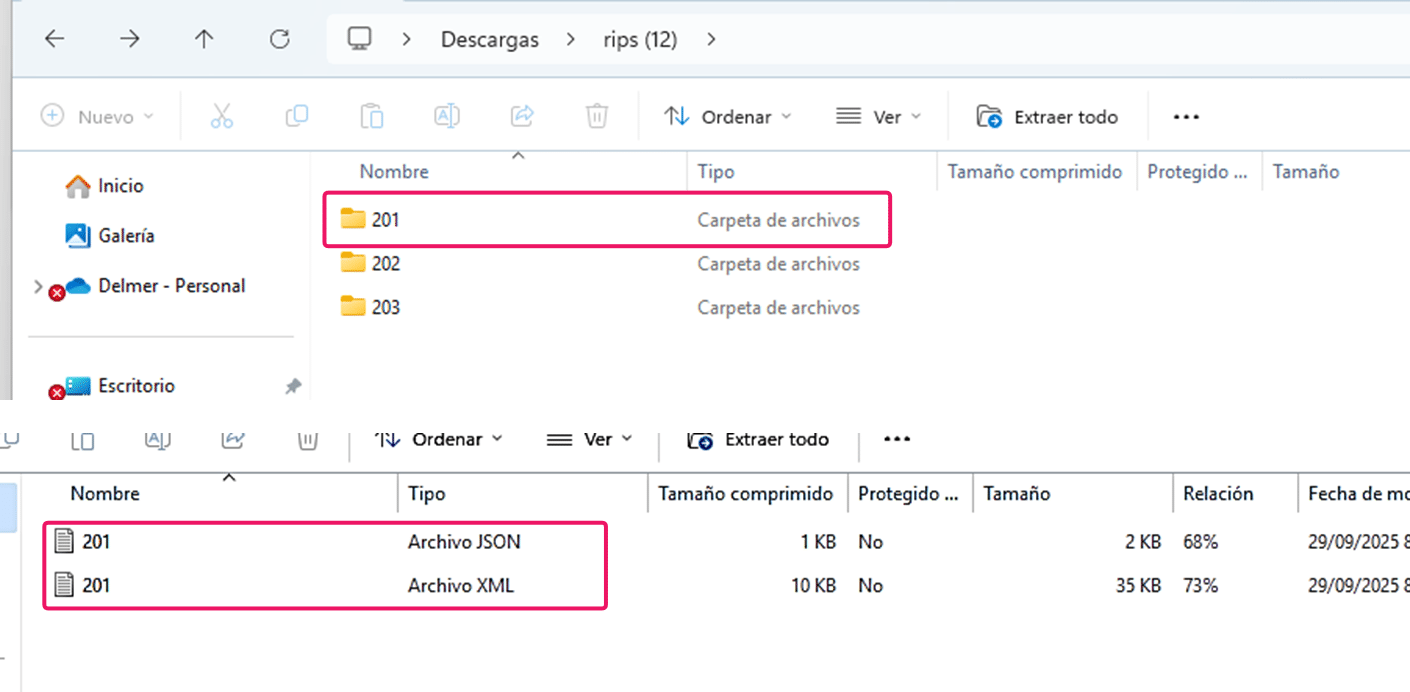
Task: Open the Nuevo dropdown button
Action: coord(97,117)
